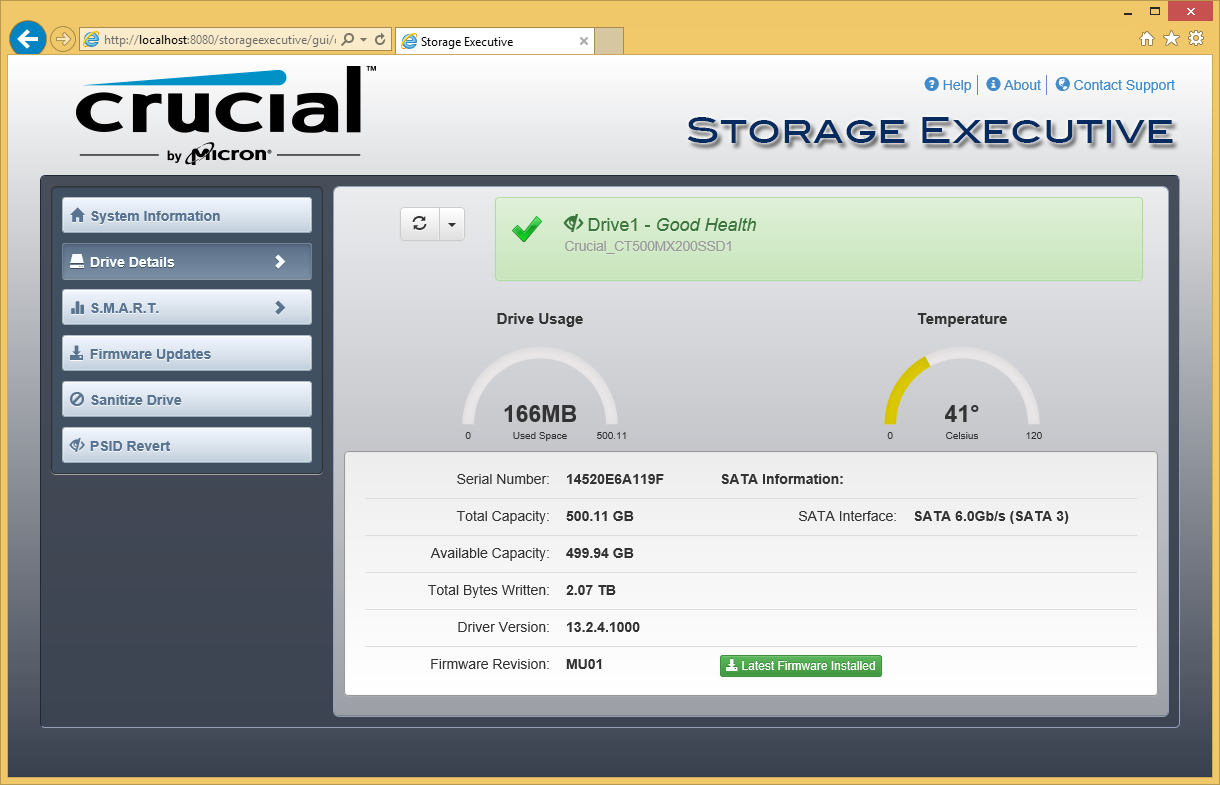The image size is (1220, 785).
Task: Click serial number 14520E6A119F
Action: pos(615,479)
